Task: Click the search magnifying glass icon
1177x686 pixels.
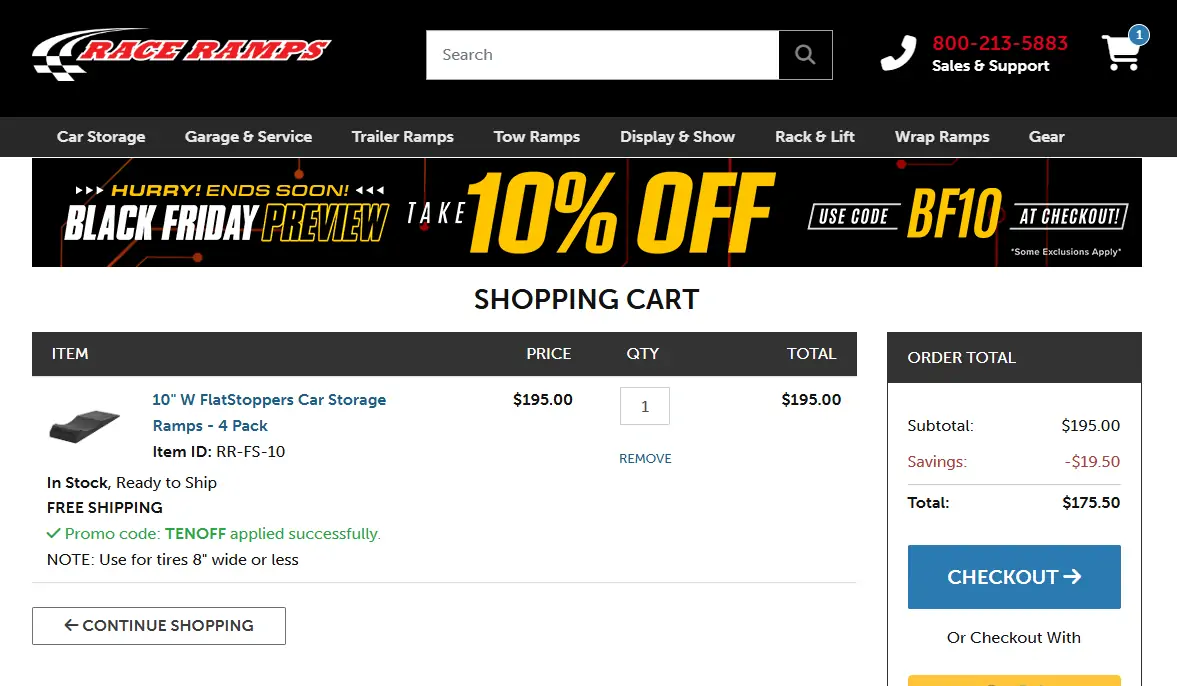Action: coord(805,55)
